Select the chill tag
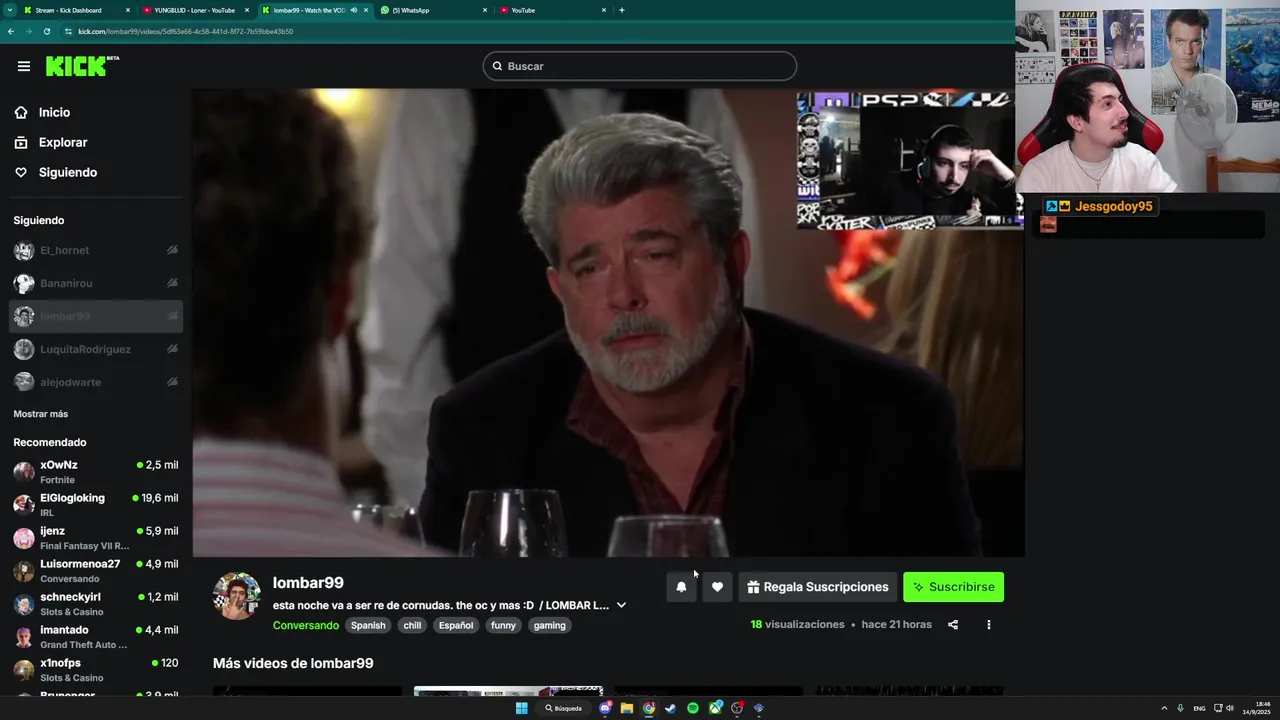 point(412,625)
